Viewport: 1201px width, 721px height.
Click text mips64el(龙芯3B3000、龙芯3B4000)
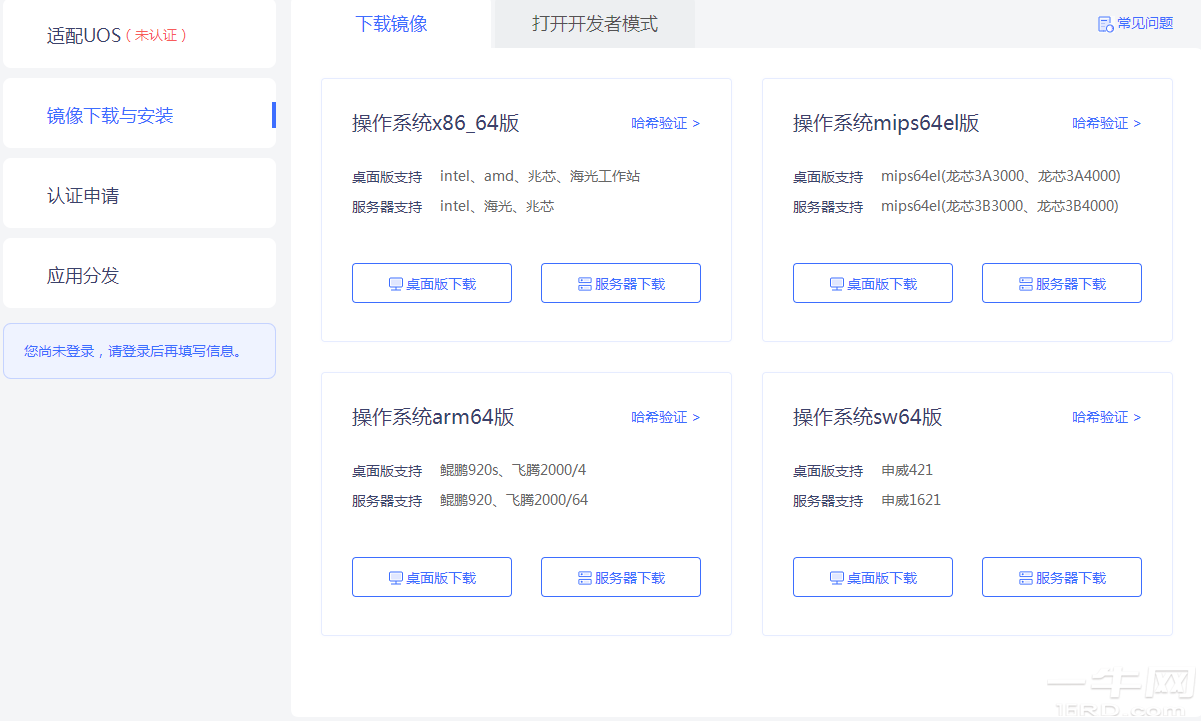[1000, 206]
